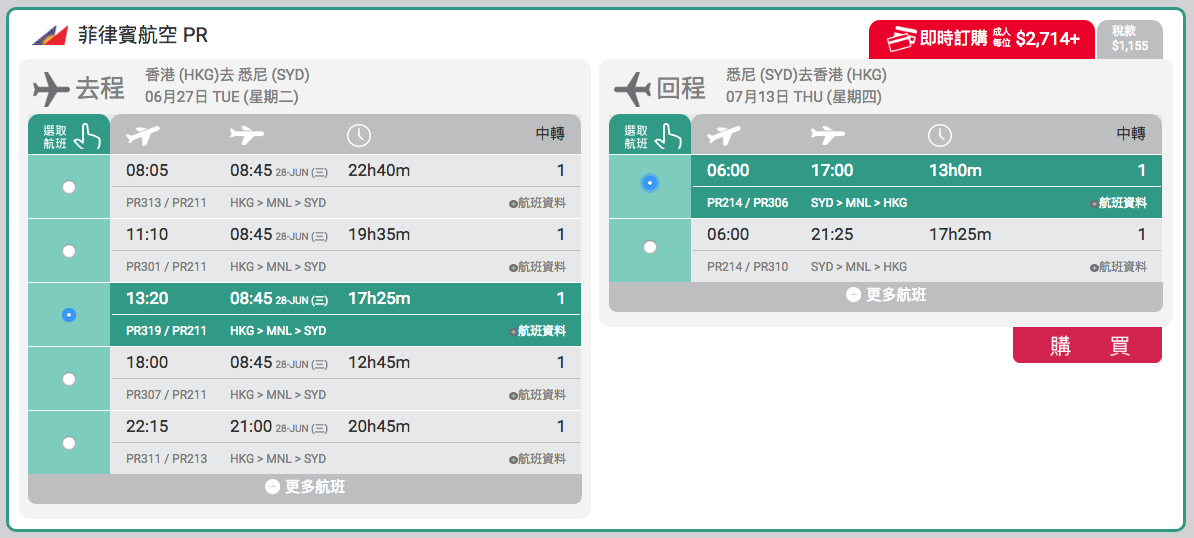Click the Philippine Airlines logo icon
Image resolution: width=1194 pixels, height=538 pixels.
pos(51,35)
